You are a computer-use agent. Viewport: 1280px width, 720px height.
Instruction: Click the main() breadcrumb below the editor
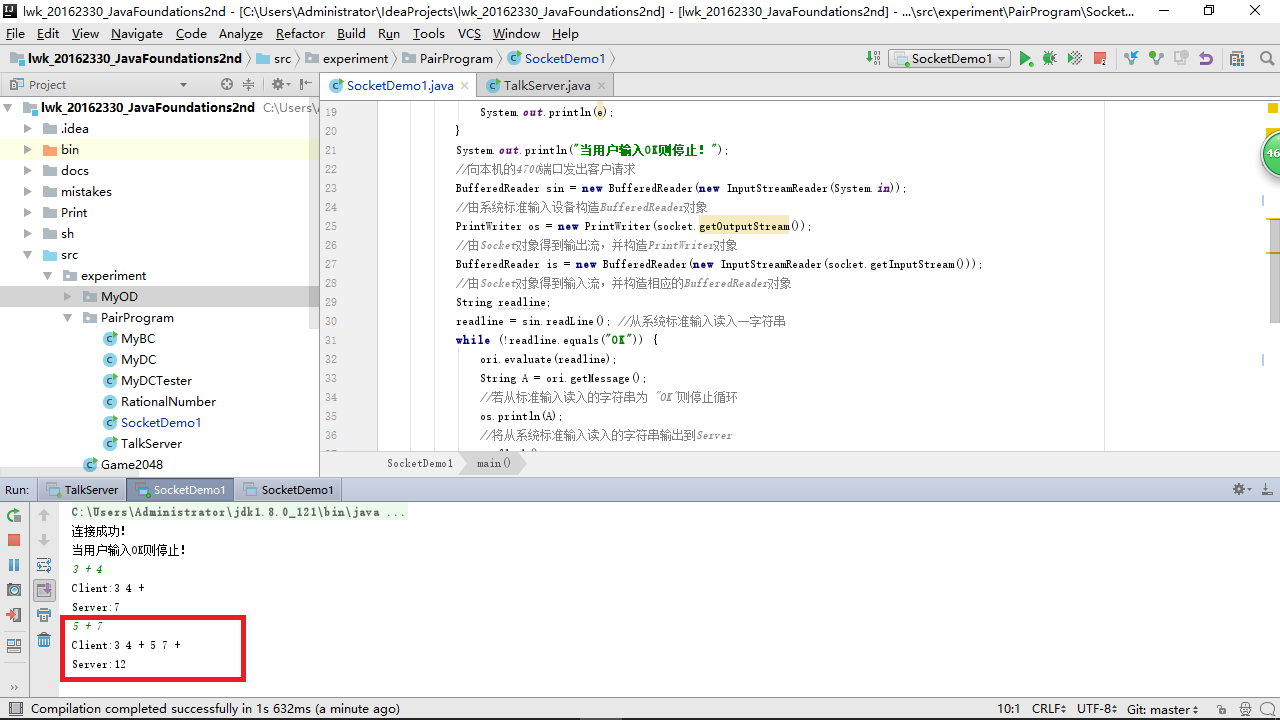pyautogui.click(x=494, y=463)
